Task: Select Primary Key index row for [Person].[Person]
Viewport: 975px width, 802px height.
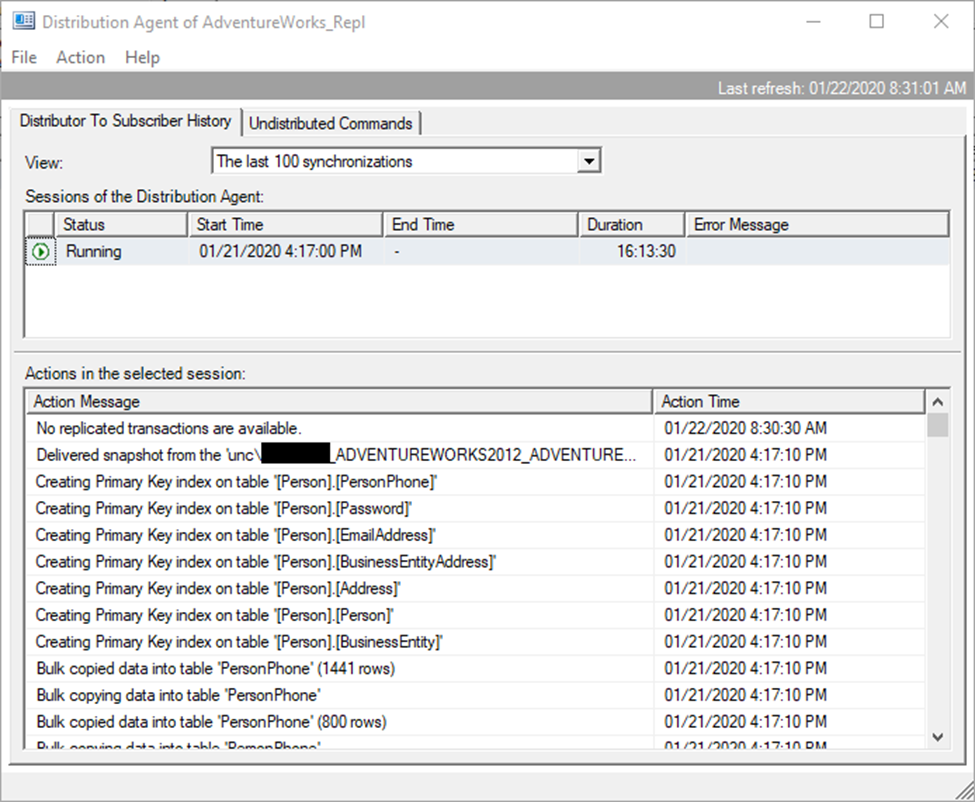Action: 476,615
